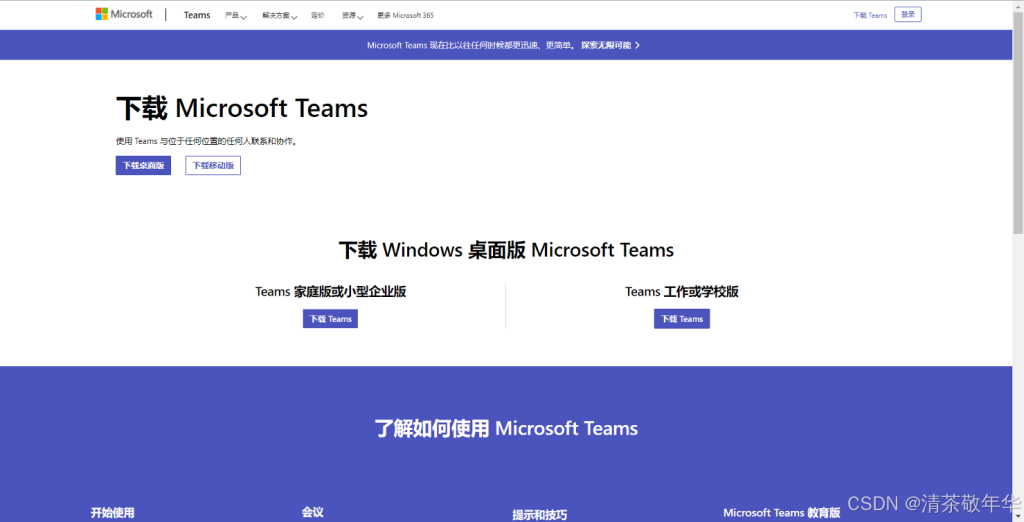This screenshot has width=1024, height=522.
Task: Click the 登录 sign-in button
Action: [908, 14]
